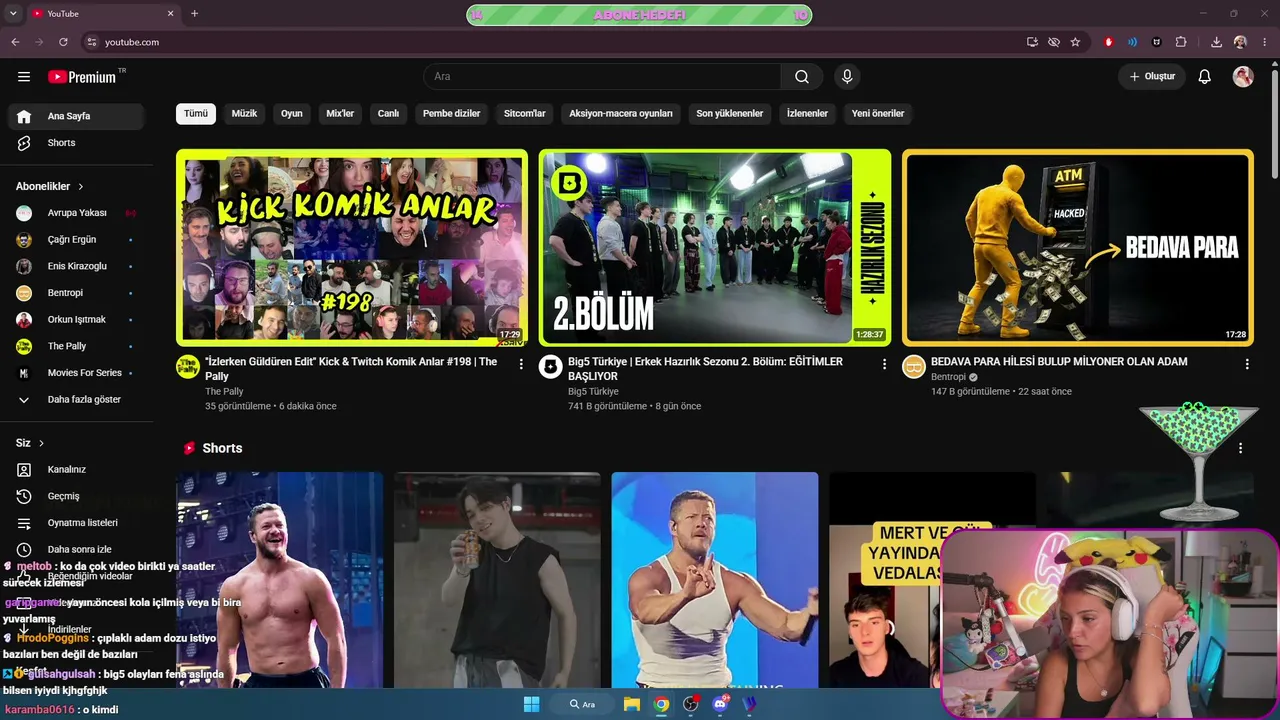
Task: Play the Bedava Para ATM thumbnail
Action: click(1078, 248)
